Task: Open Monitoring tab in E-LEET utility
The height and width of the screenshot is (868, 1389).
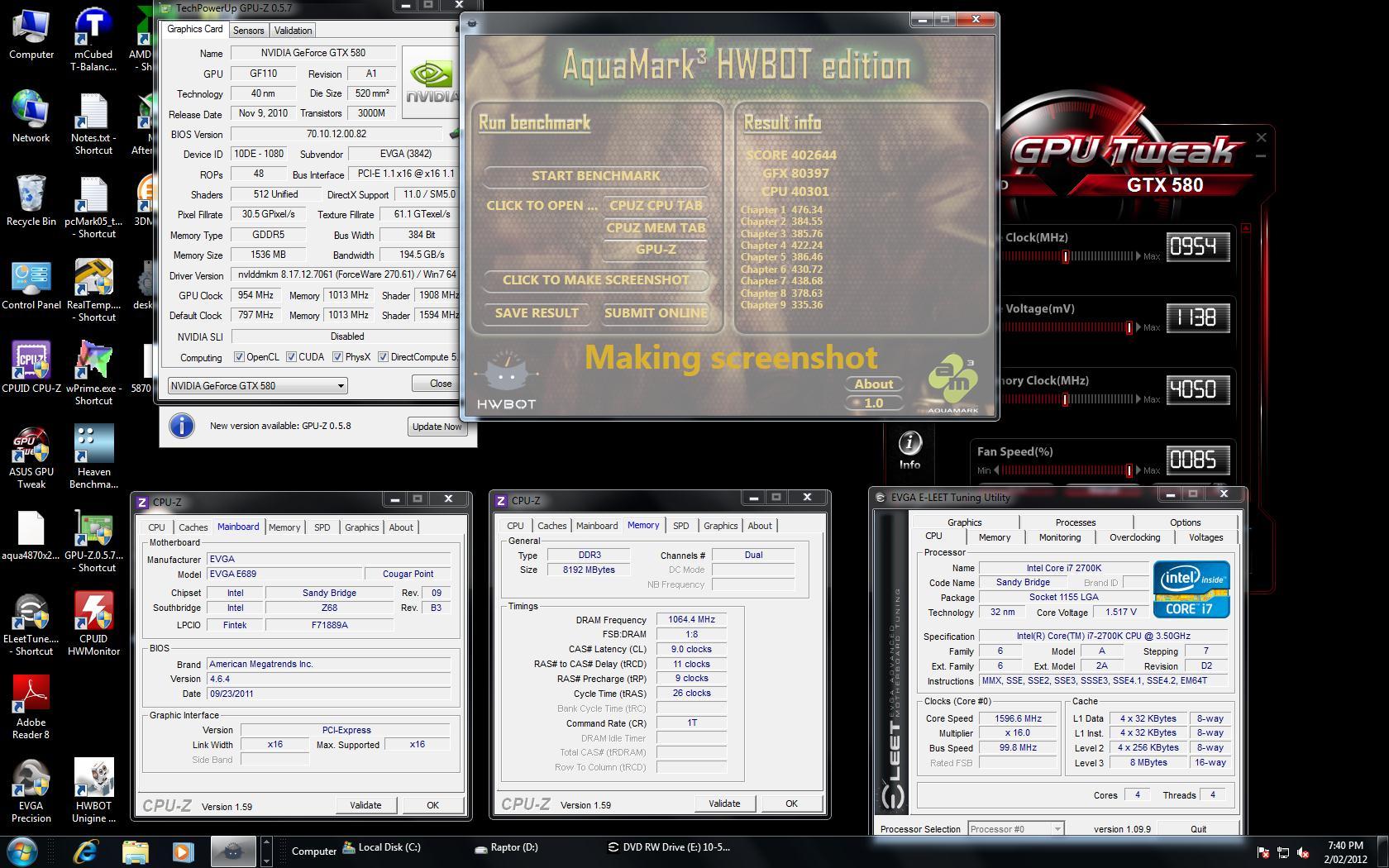Action: [x=1059, y=537]
